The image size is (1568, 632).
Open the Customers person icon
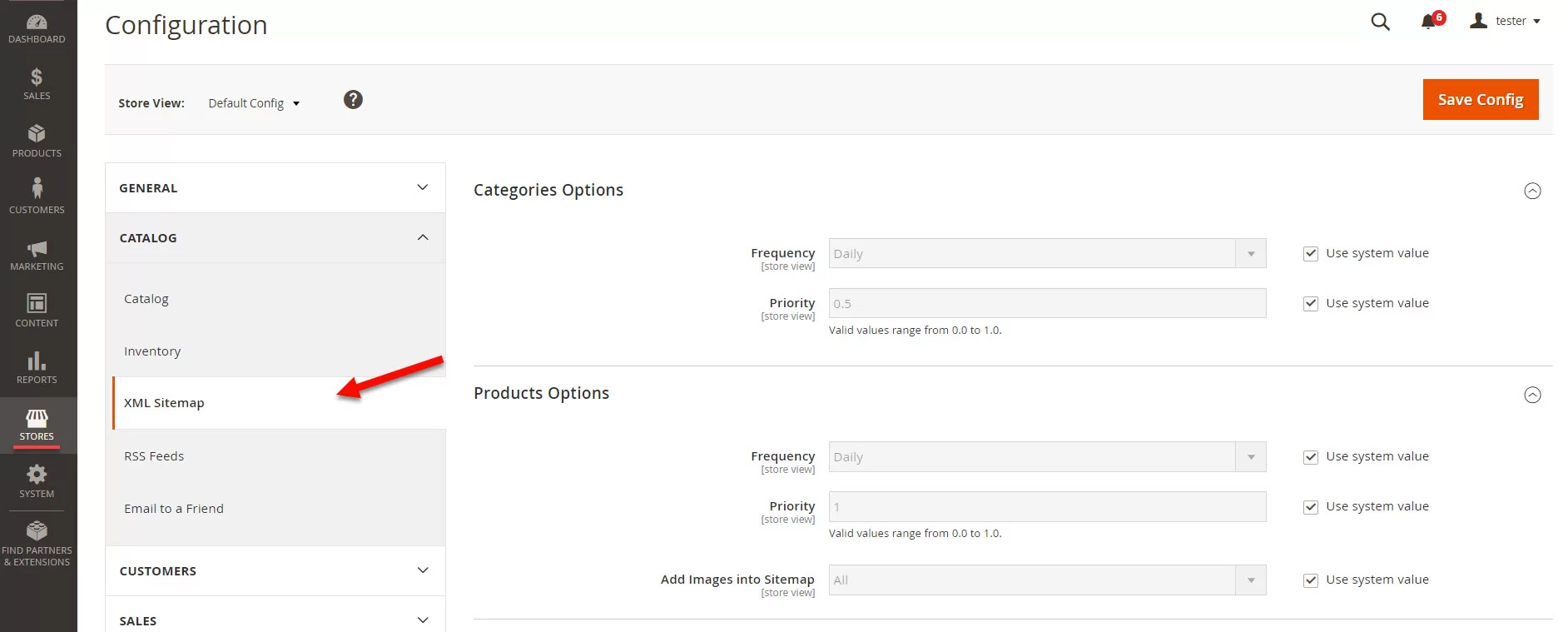click(x=37, y=188)
